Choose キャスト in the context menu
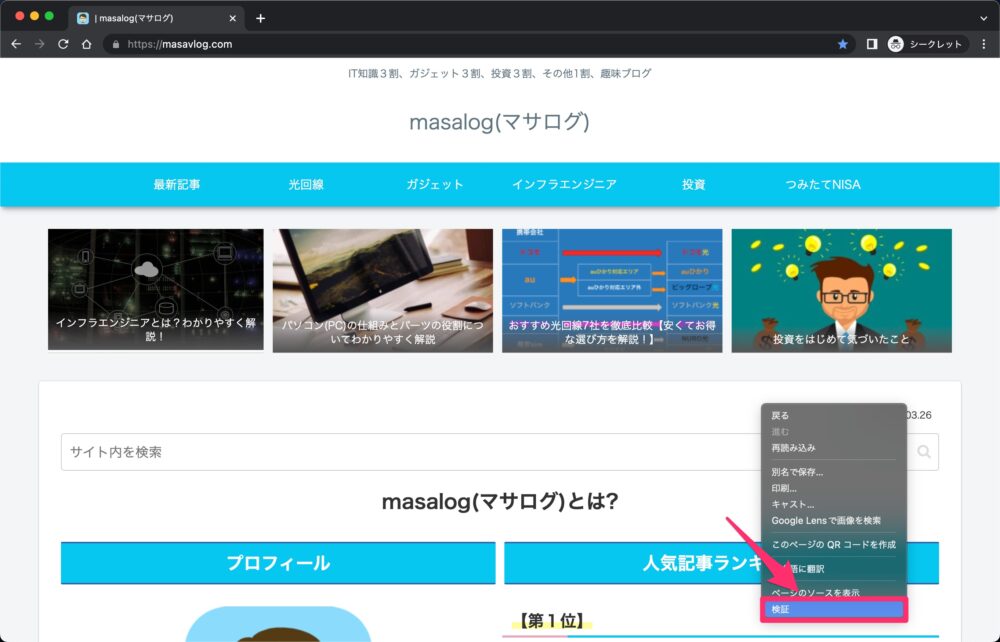The width and height of the screenshot is (1000, 642). coord(834,504)
